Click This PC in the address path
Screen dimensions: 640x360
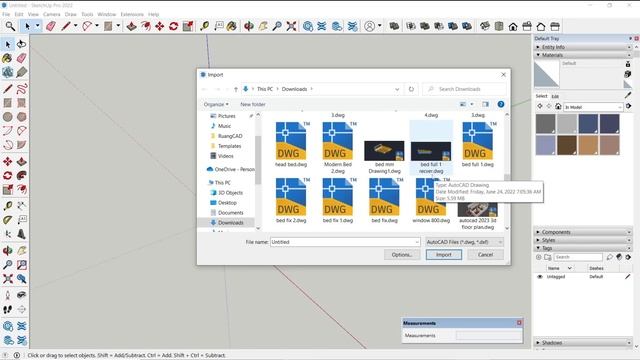click(x=265, y=89)
